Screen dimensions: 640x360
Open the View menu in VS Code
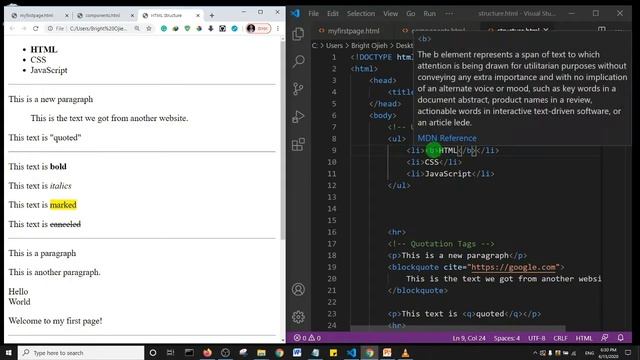click(390, 13)
